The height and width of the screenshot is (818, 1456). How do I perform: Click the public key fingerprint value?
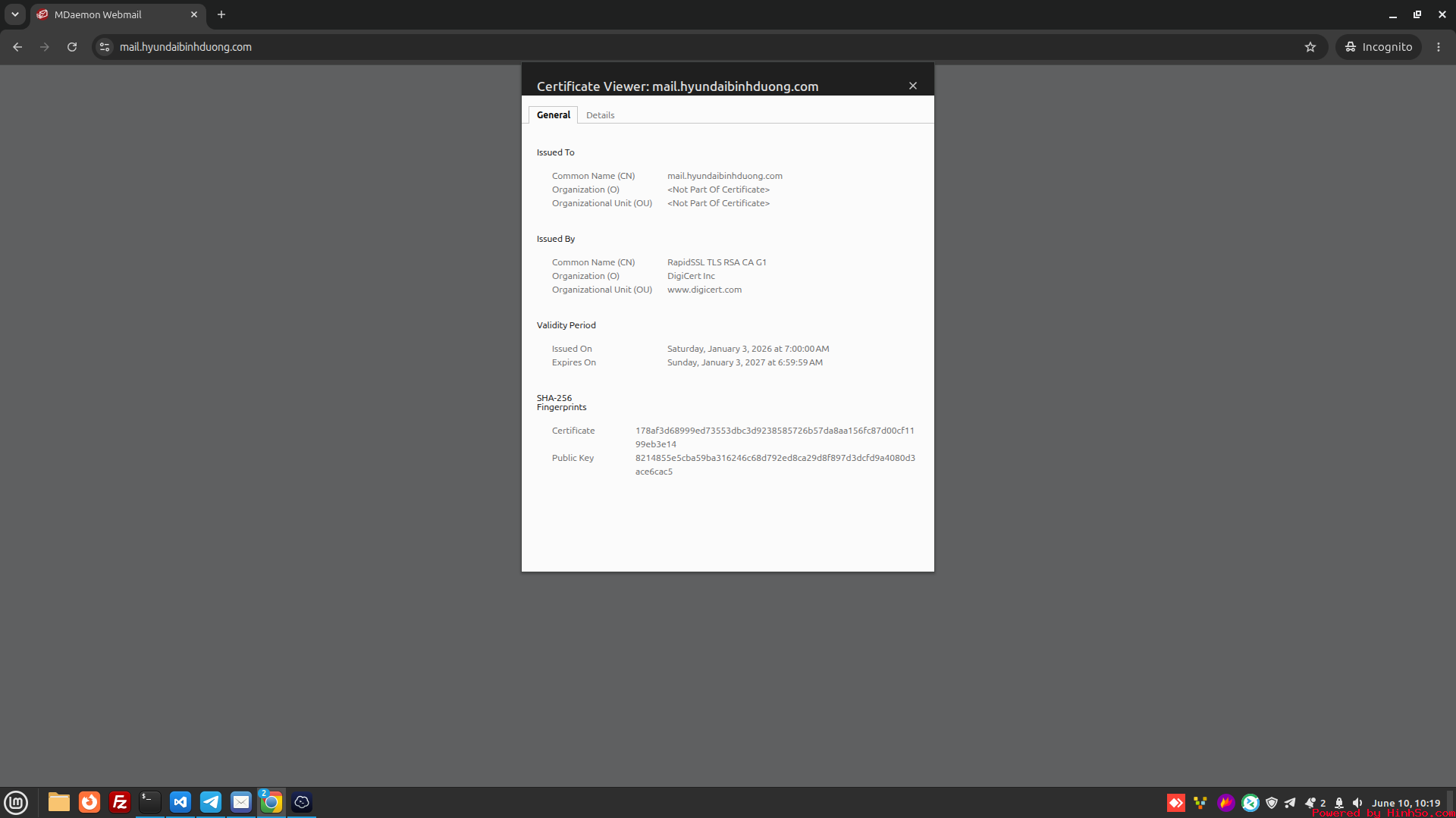[x=775, y=465]
